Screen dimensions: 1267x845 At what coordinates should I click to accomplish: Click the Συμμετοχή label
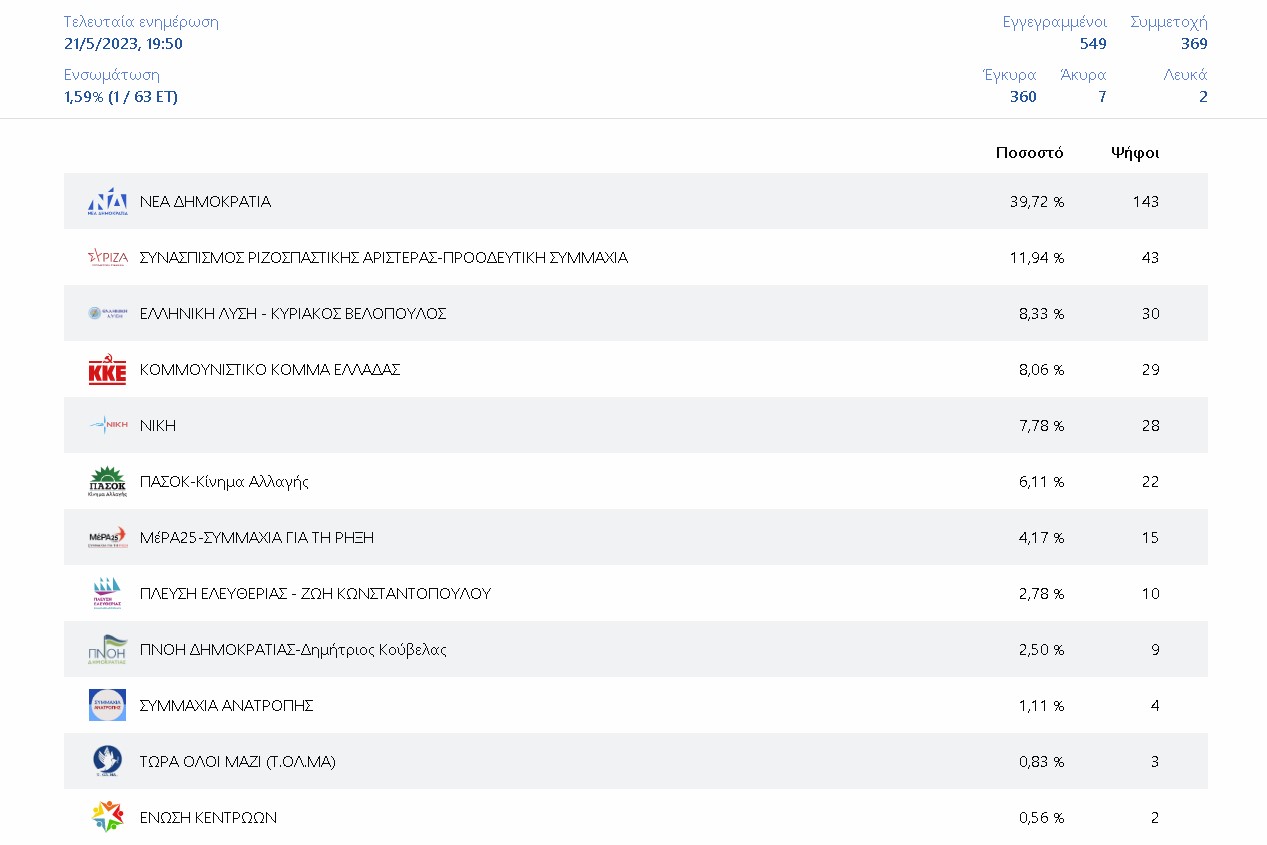[x=1169, y=22]
